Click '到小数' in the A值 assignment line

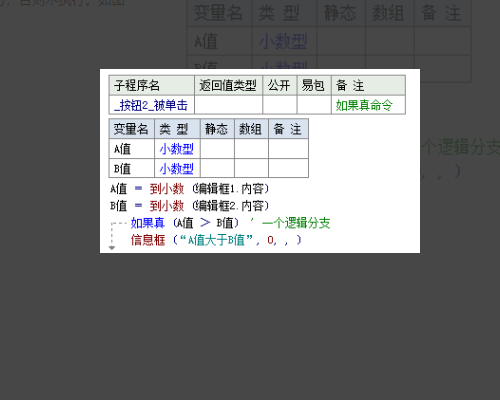point(167,189)
